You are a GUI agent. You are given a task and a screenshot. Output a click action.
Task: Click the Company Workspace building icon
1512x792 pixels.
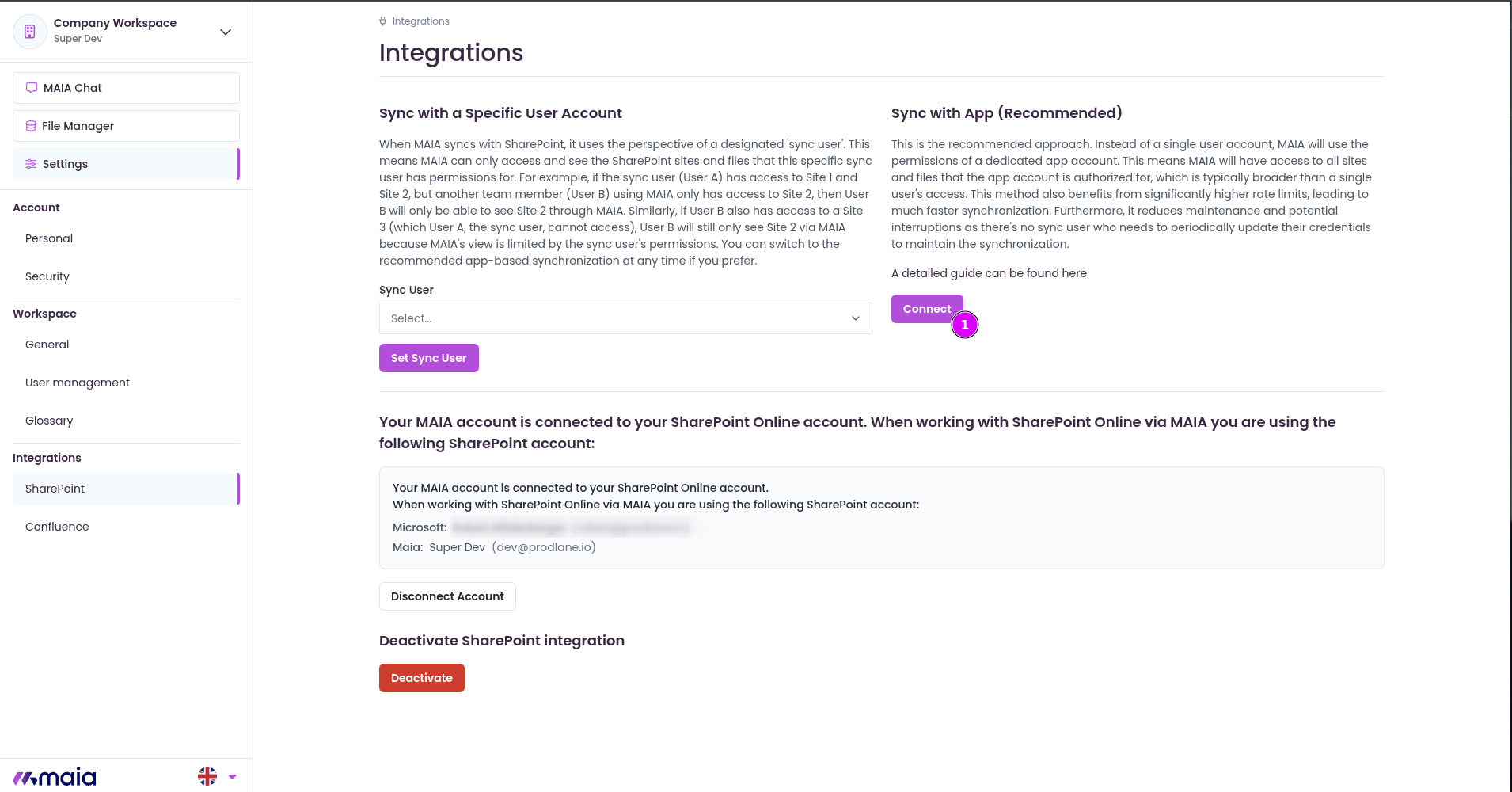[x=30, y=32]
